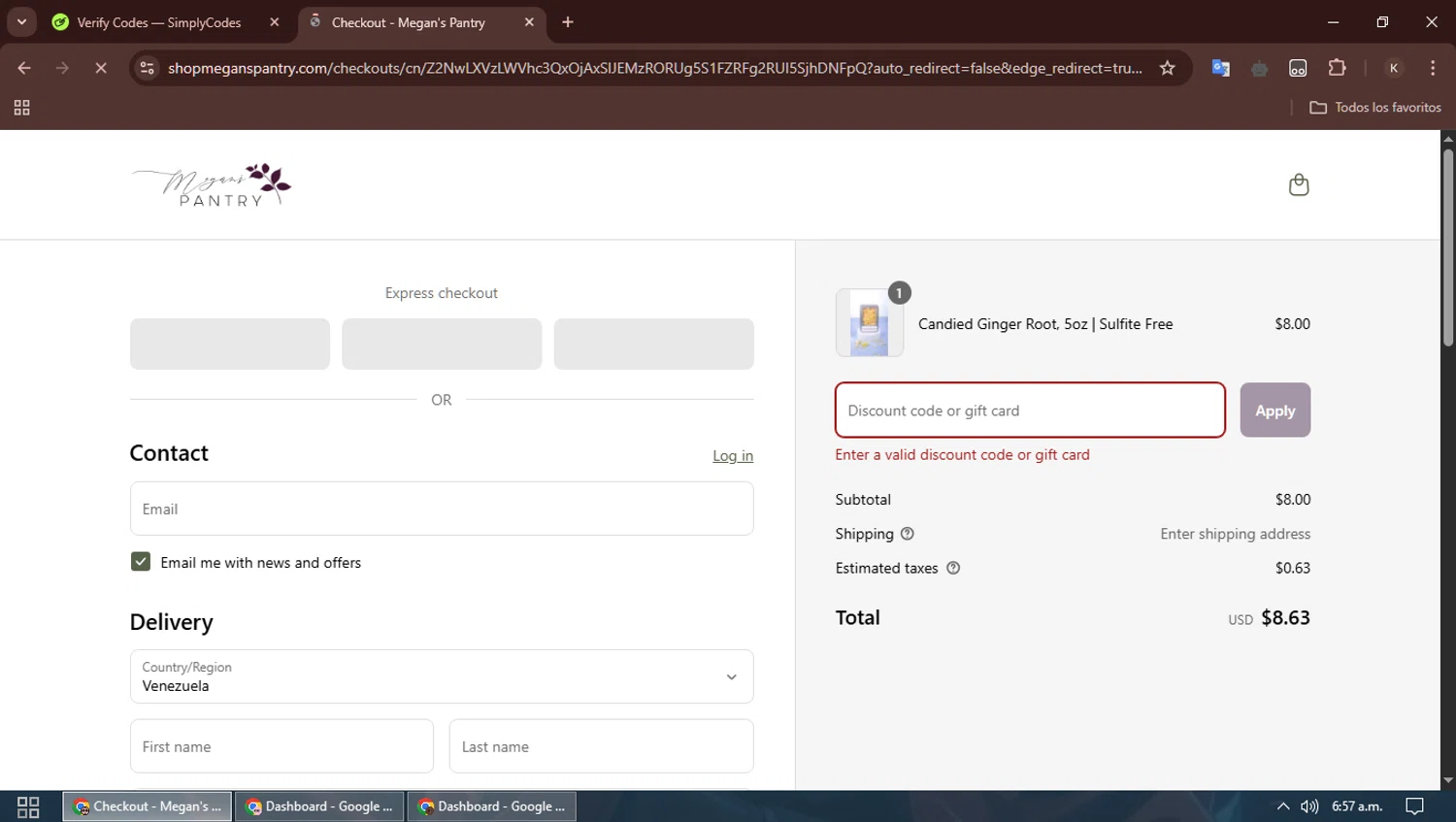Open the Google Translate icon in address bar

click(1221, 68)
